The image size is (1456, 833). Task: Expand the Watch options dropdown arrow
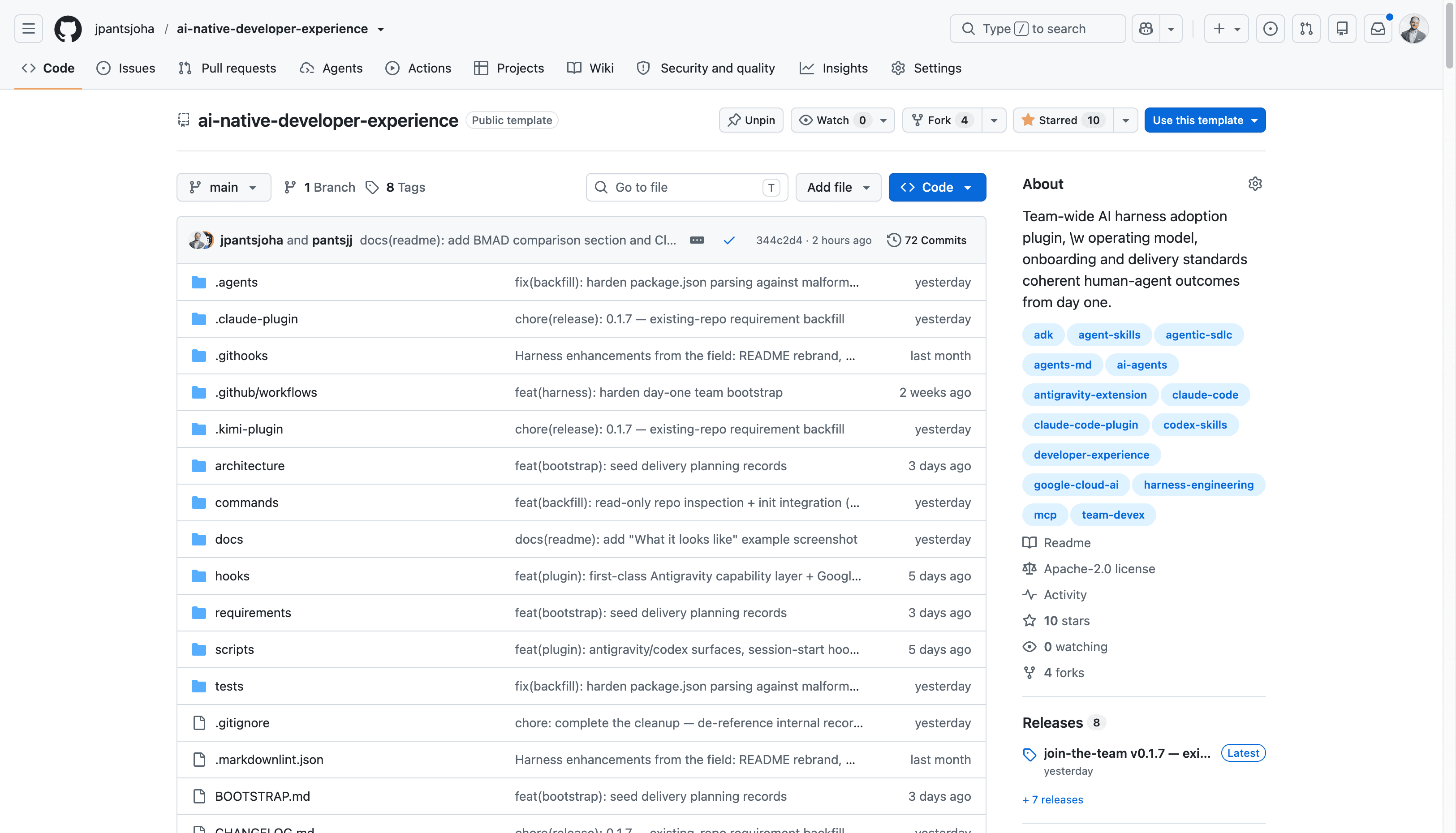(x=883, y=120)
